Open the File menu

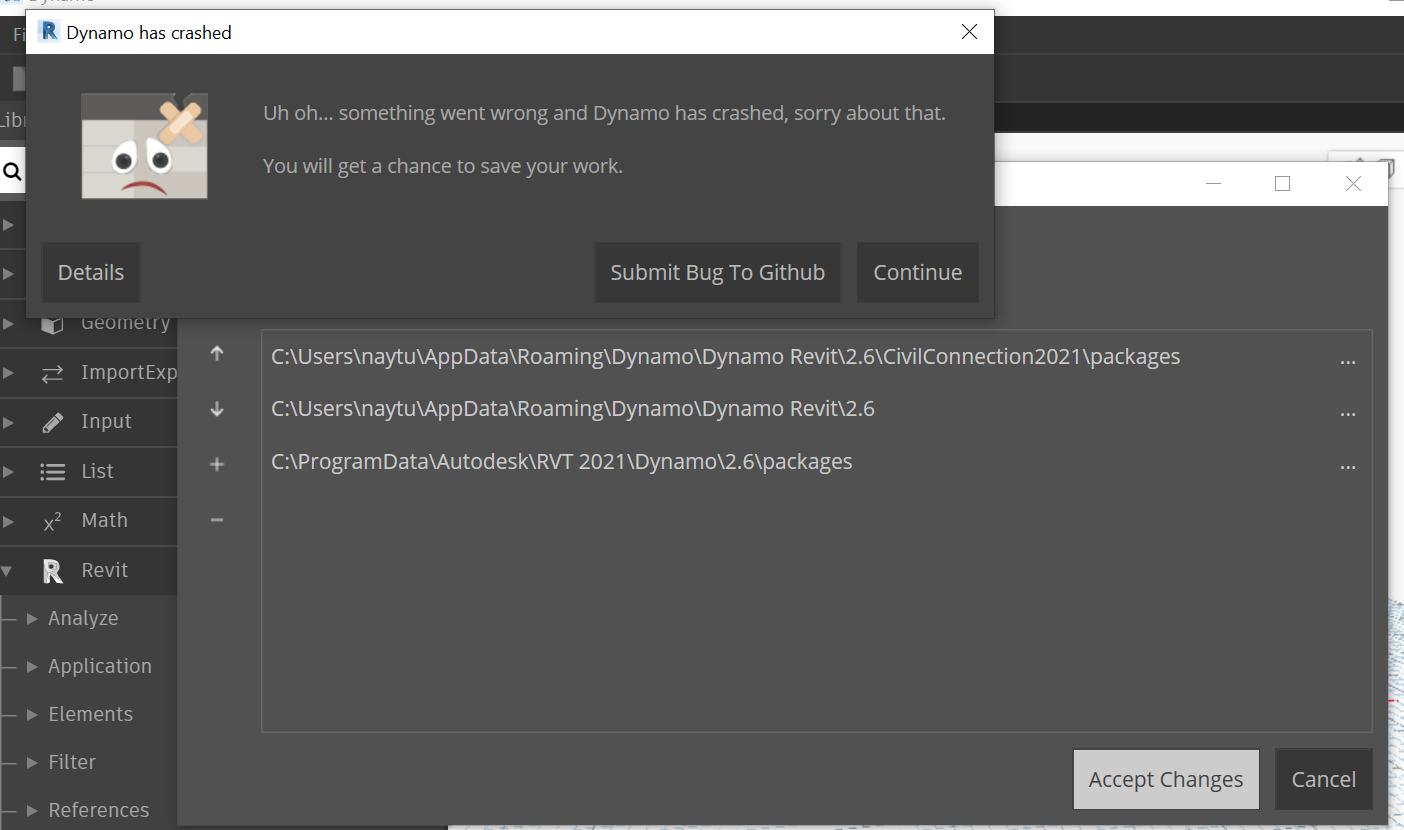pyautogui.click(x=18, y=33)
